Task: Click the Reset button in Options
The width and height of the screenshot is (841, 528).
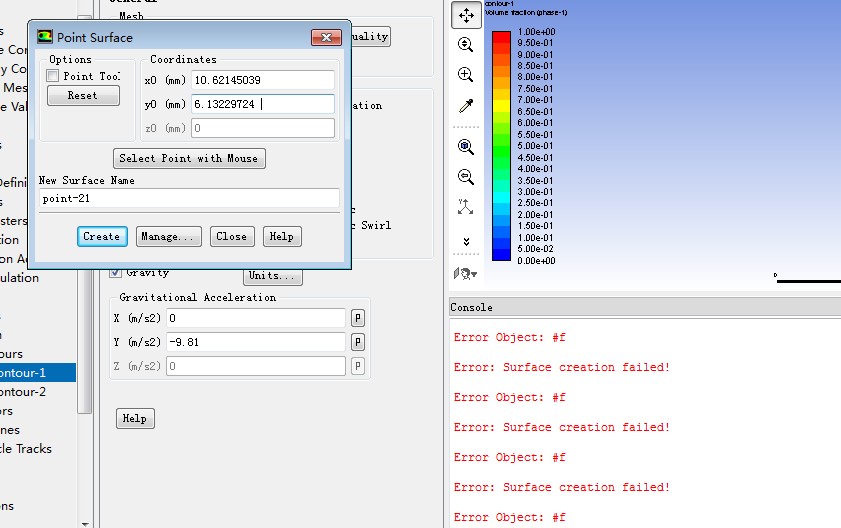Action: 83,96
